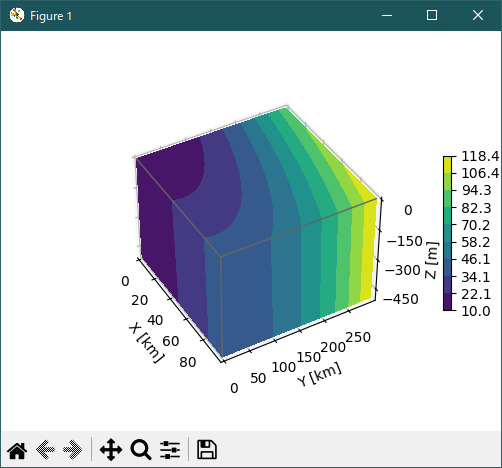
Task: Go forward to the next view
Action: click(73, 450)
